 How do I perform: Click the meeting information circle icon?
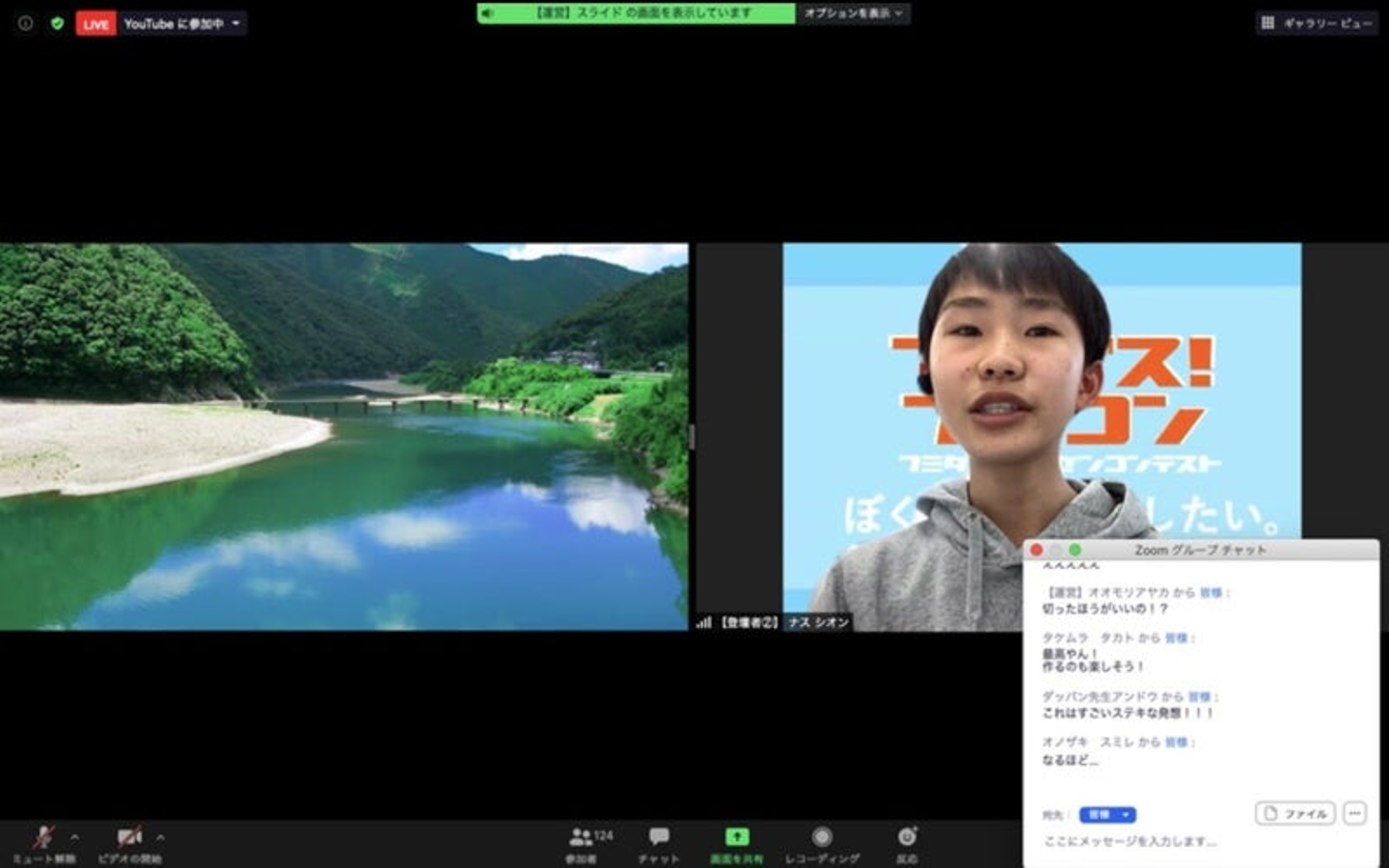[26, 23]
